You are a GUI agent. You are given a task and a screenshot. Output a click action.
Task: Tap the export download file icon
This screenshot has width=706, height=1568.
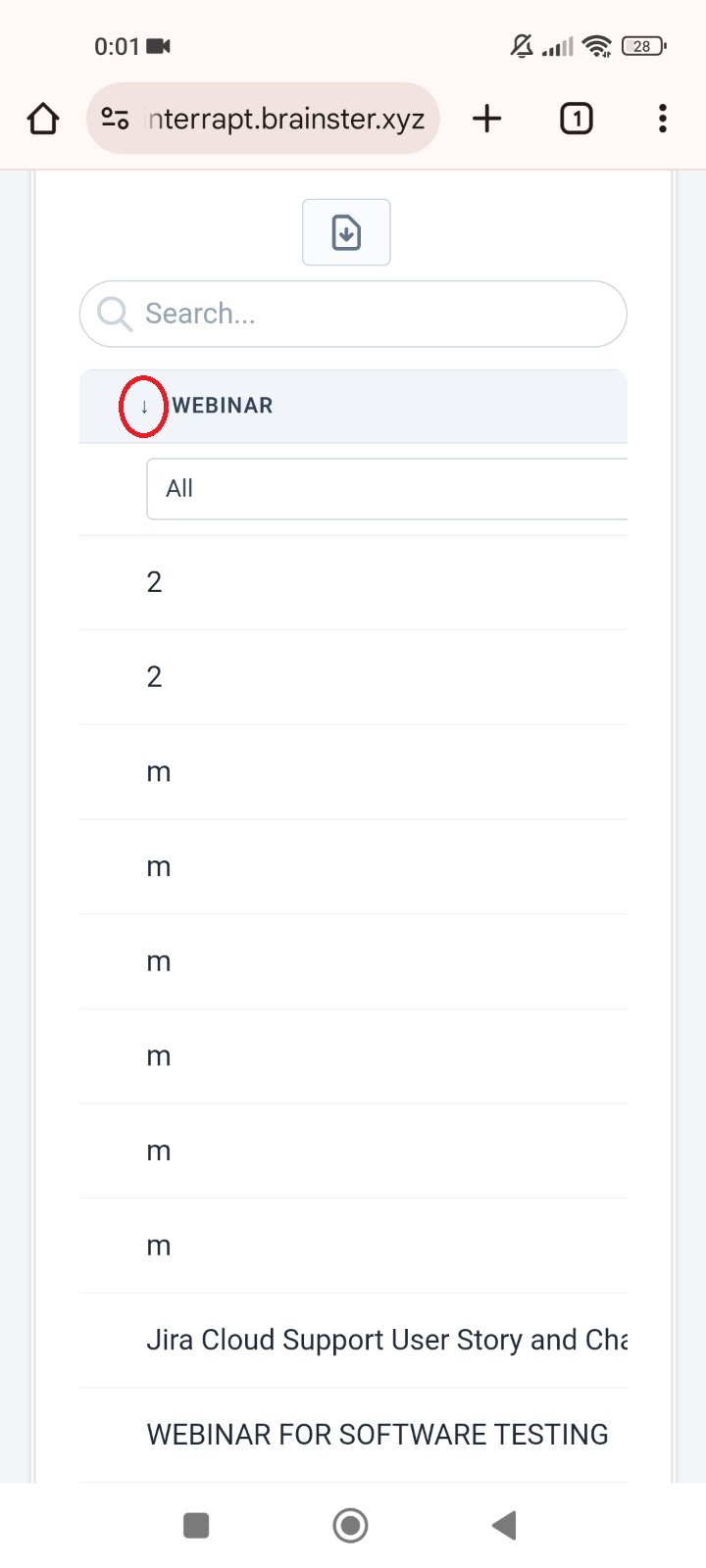click(x=346, y=232)
